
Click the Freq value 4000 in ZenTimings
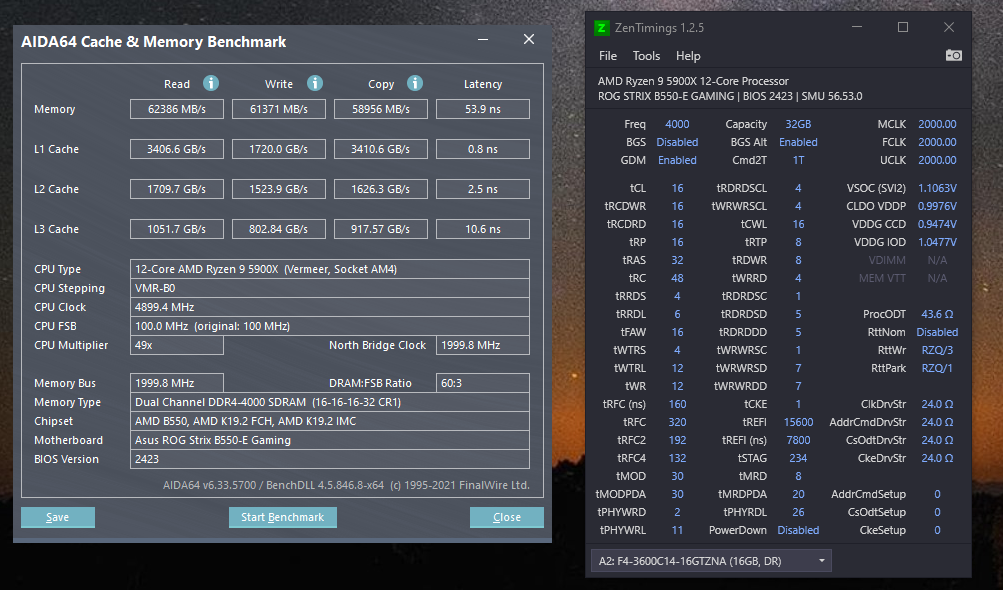click(677, 124)
